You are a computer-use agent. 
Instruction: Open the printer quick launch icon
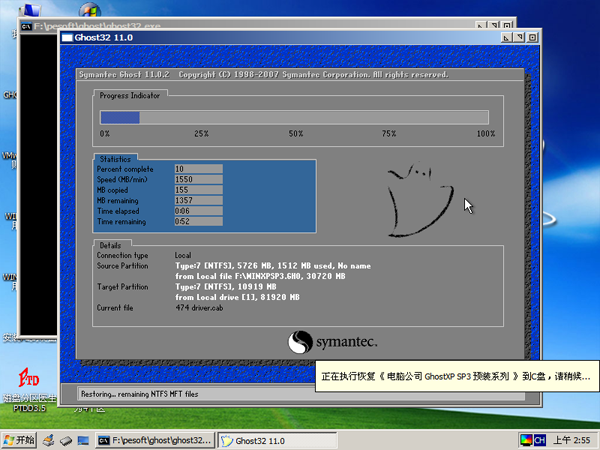(x=48, y=441)
